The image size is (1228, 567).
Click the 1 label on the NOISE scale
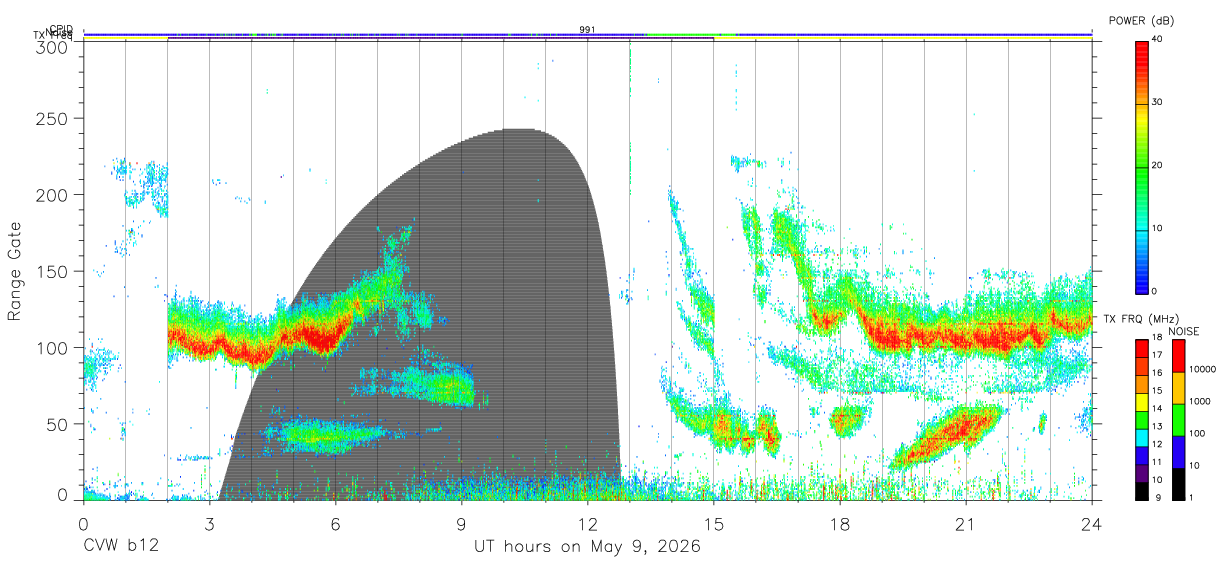click(x=1191, y=497)
